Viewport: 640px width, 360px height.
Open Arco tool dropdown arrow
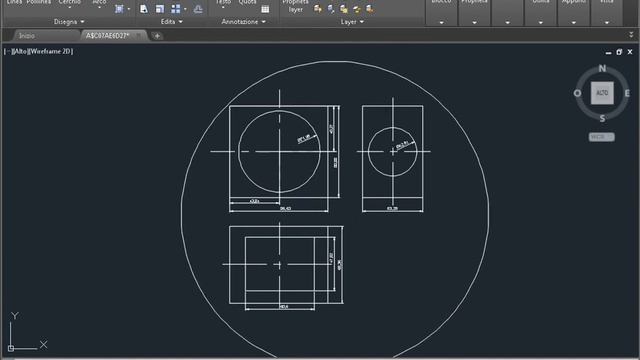click(x=99, y=8)
